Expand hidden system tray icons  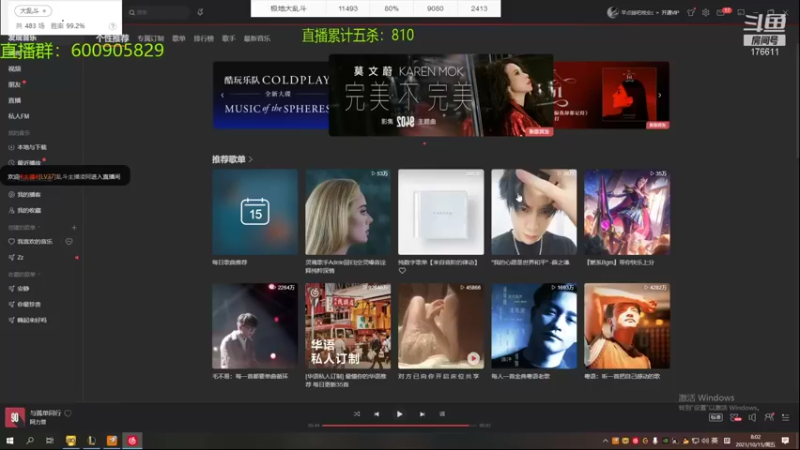[605, 441]
